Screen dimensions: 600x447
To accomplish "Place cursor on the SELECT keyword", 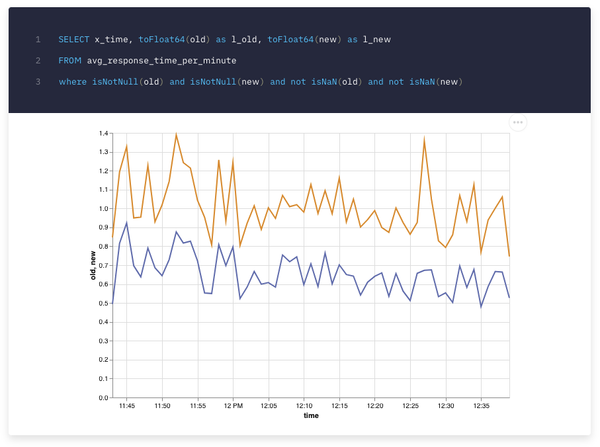I will [x=73, y=39].
